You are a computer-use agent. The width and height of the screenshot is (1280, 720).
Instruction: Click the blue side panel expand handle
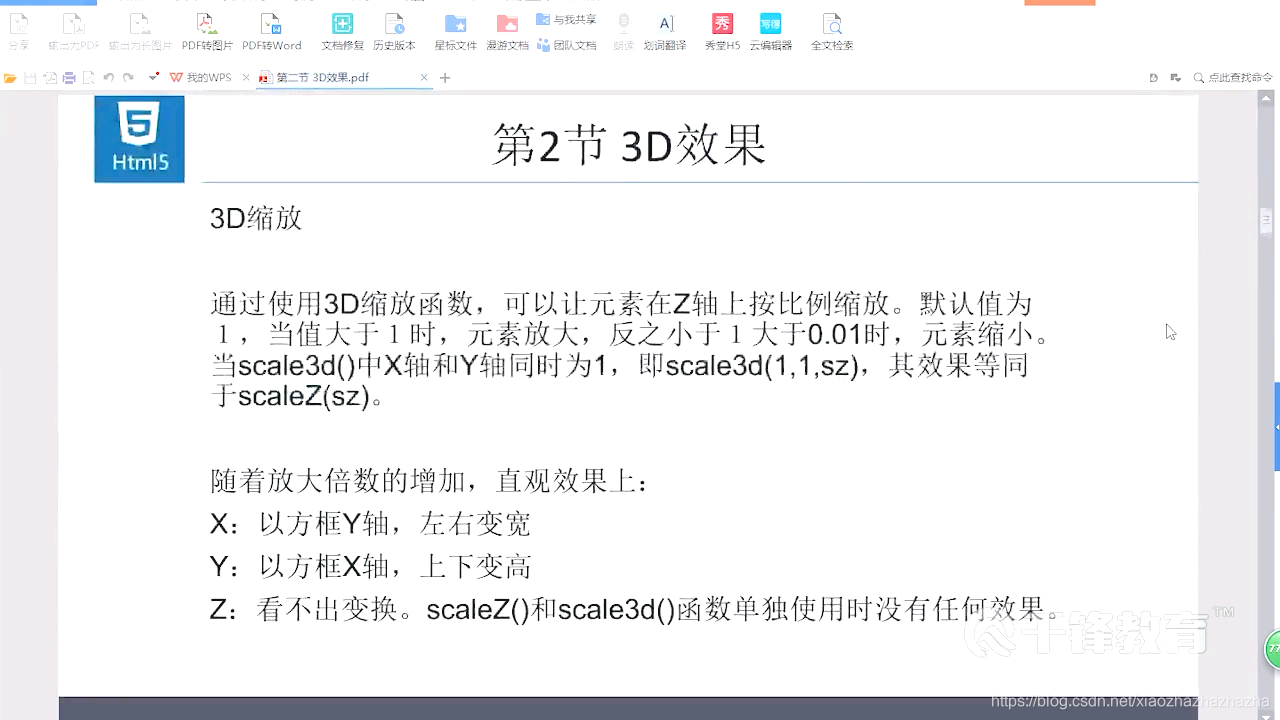tap(1276, 426)
